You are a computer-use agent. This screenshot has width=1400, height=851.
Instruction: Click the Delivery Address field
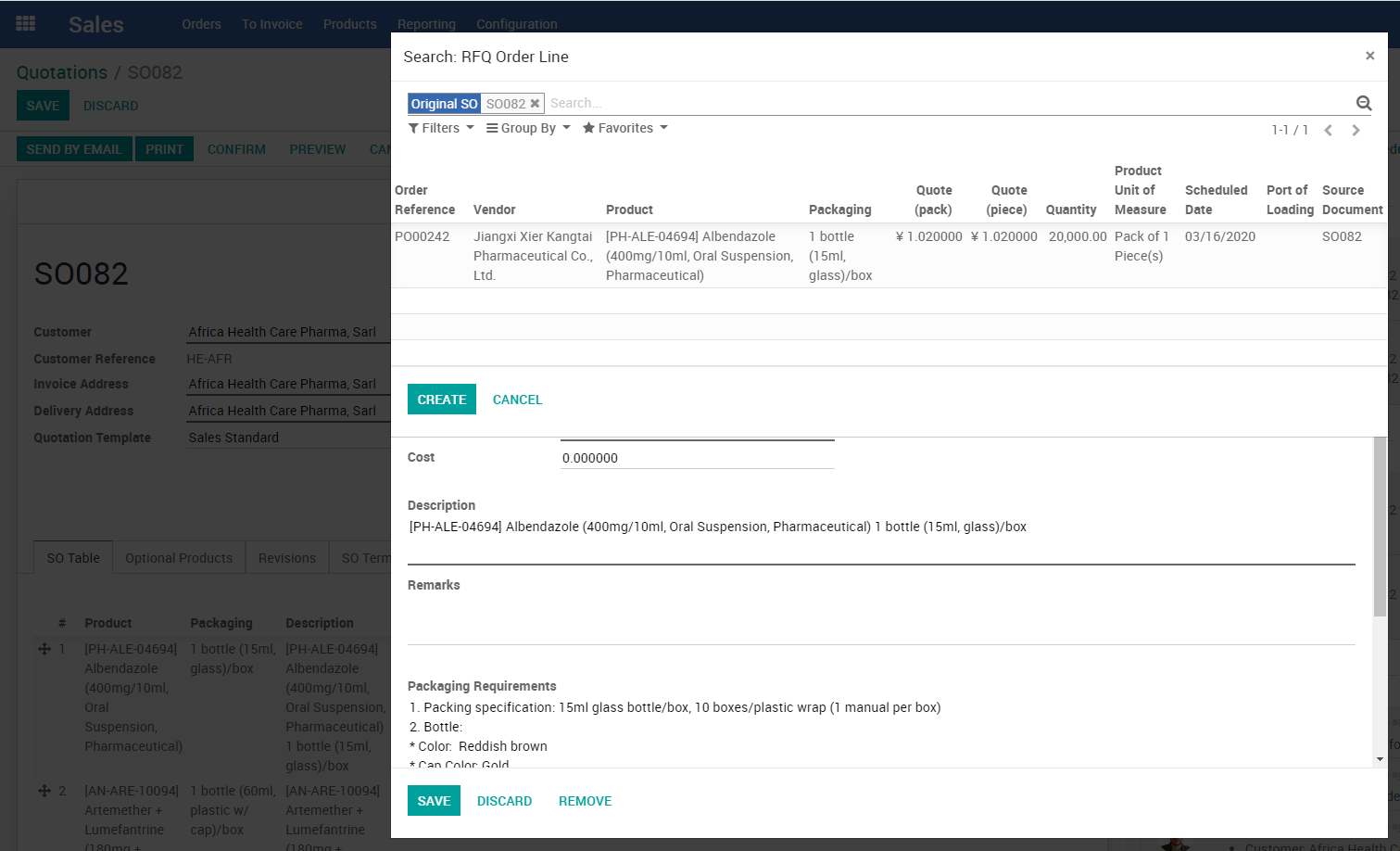pyautogui.click(x=288, y=411)
